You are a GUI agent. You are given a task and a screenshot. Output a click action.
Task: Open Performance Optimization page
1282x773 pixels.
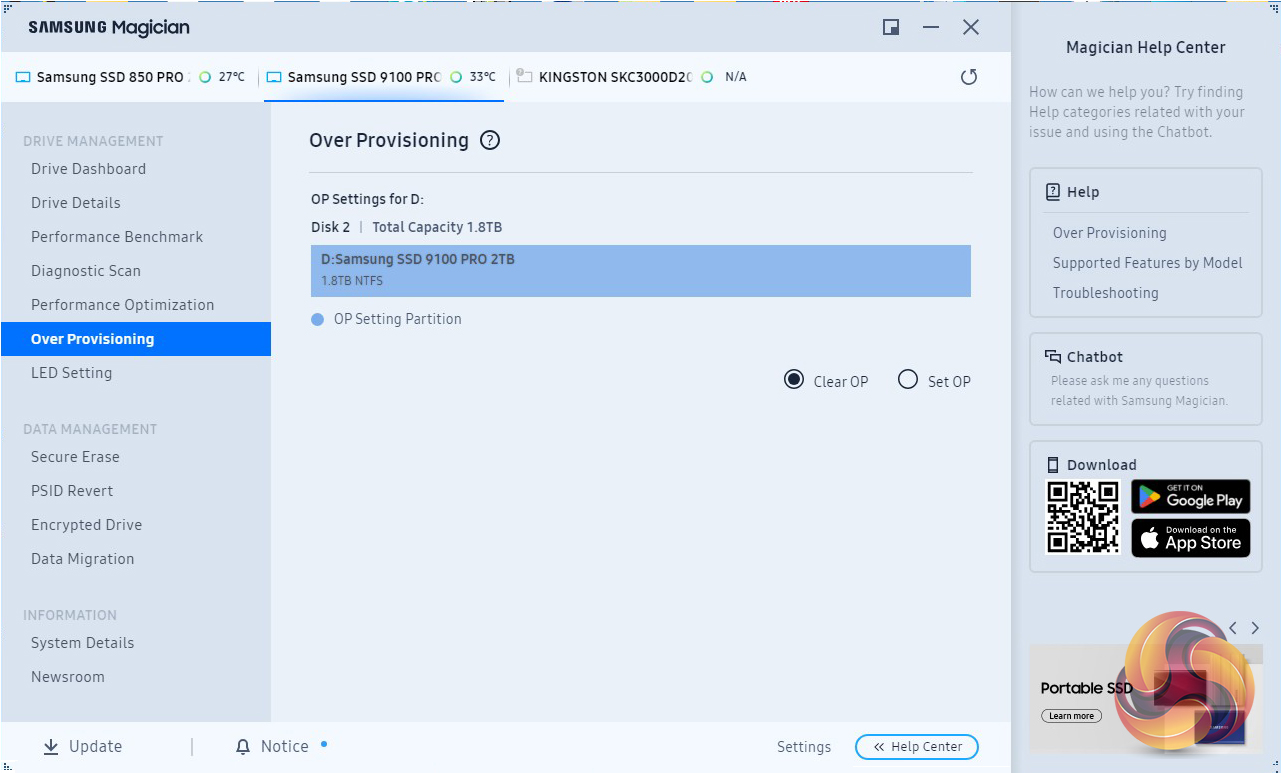[123, 305]
